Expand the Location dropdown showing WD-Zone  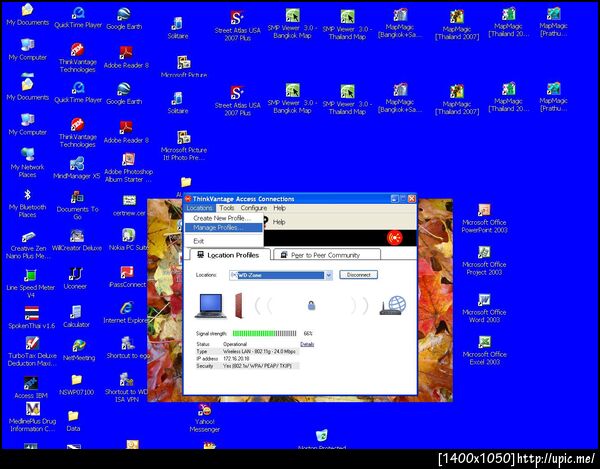(328, 275)
